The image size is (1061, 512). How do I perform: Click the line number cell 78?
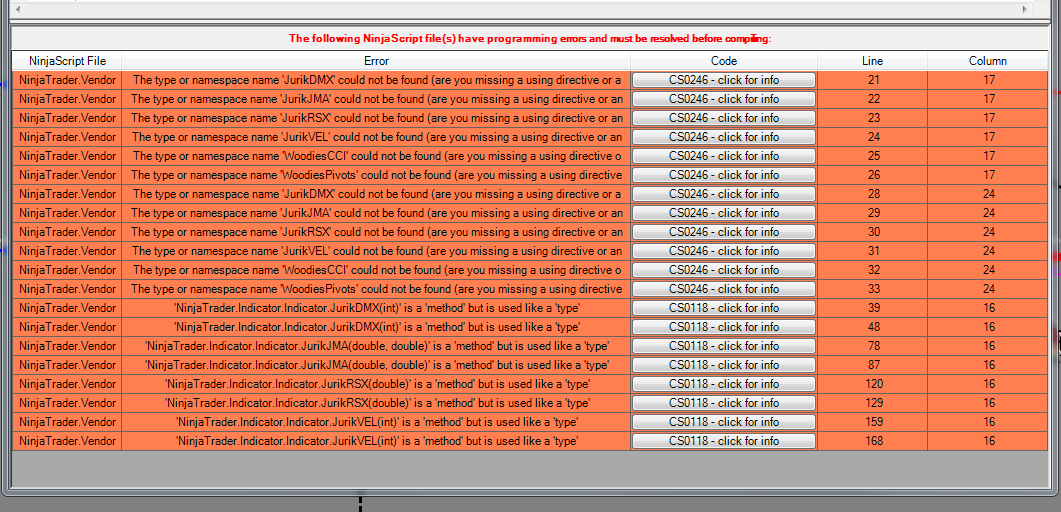(x=872, y=346)
